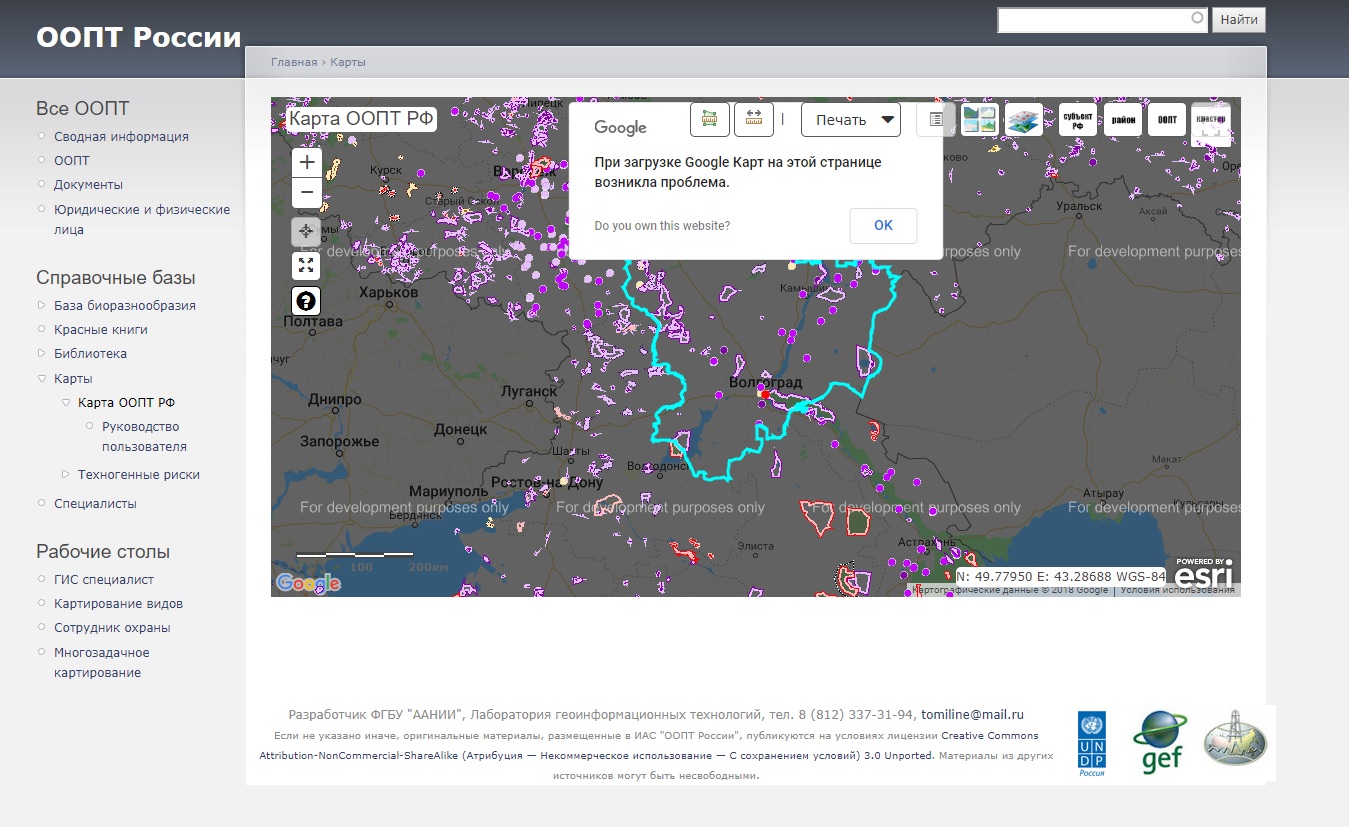
Task: Open the 'Печать' print dropdown
Action: (x=851, y=120)
